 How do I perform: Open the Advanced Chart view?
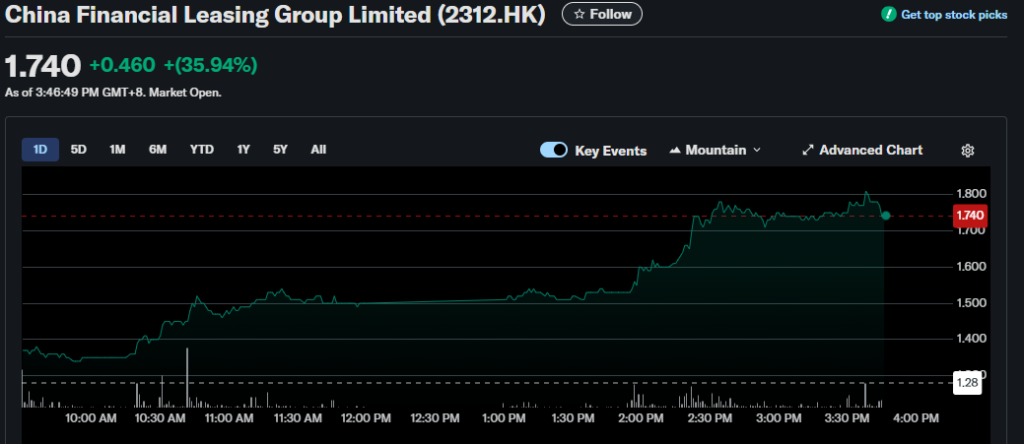(x=870, y=150)
